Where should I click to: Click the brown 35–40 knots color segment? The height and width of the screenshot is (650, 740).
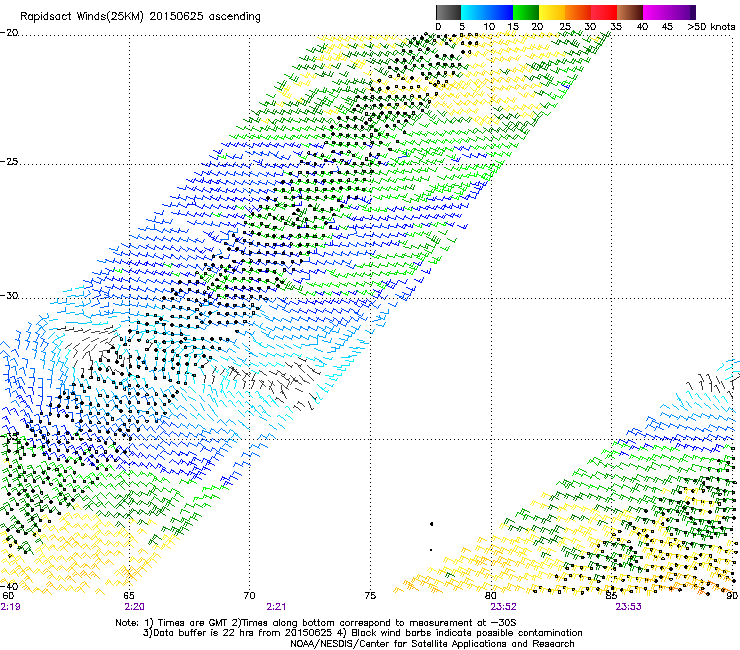pyautogui.click(x=630, y=12)
